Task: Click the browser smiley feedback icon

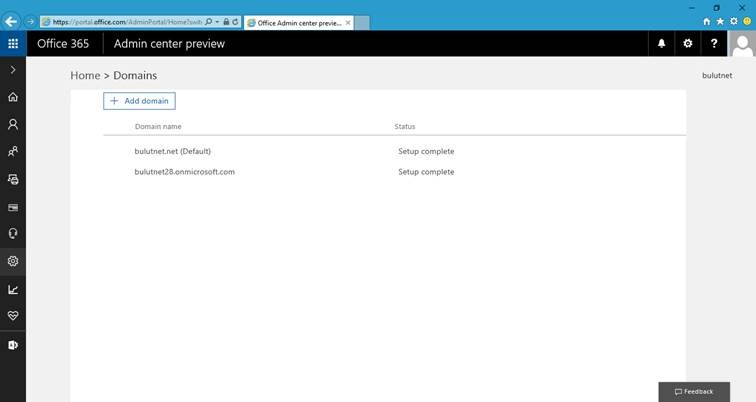Action: pos(747,21)
